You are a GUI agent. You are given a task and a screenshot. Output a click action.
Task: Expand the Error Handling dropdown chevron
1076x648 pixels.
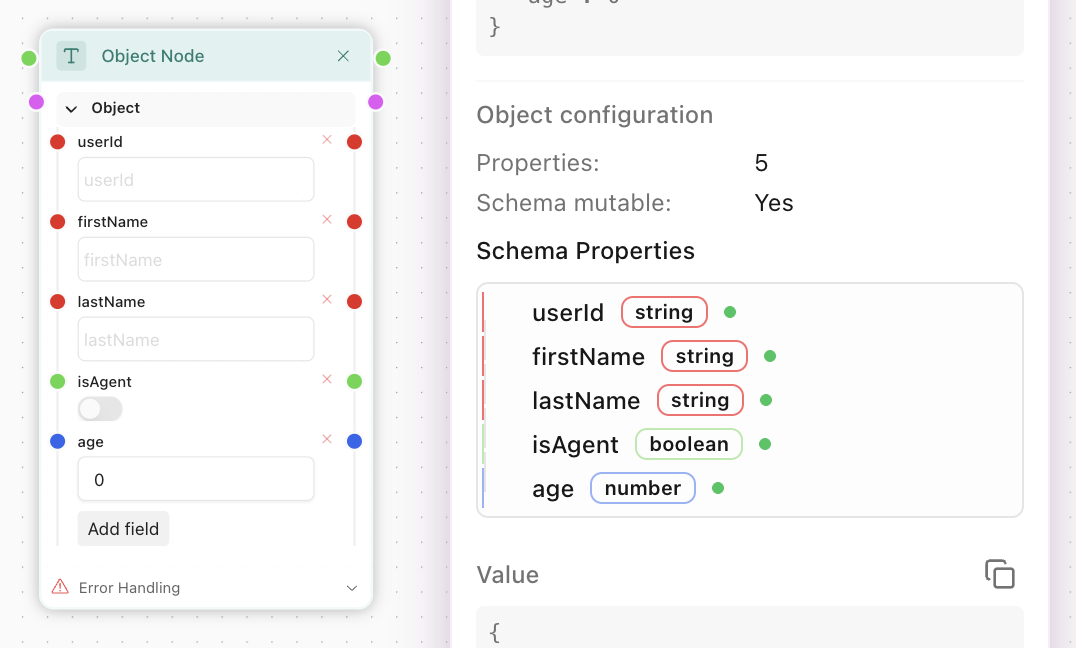(x=351, y=588)
